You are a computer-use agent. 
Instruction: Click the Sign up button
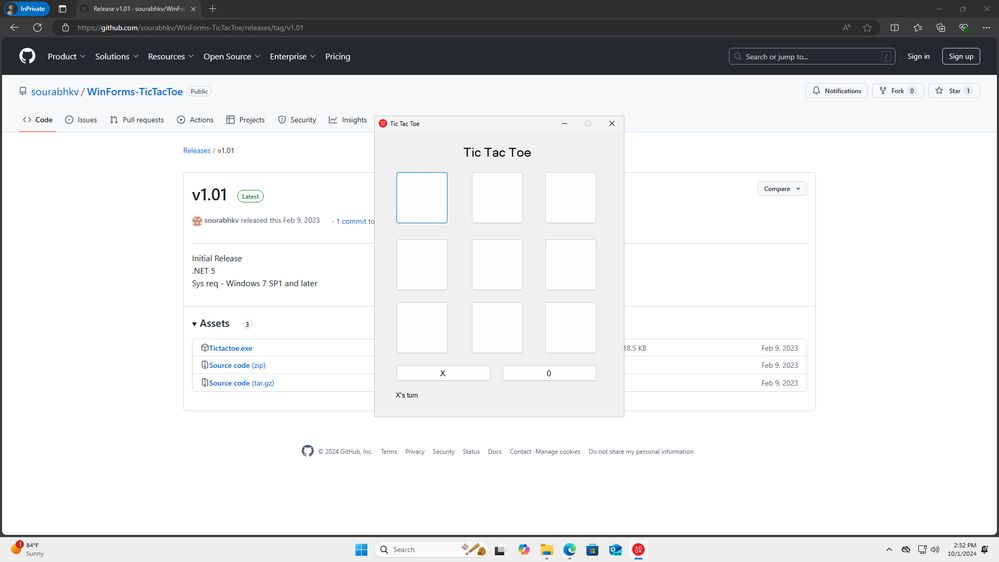[961, 57]
